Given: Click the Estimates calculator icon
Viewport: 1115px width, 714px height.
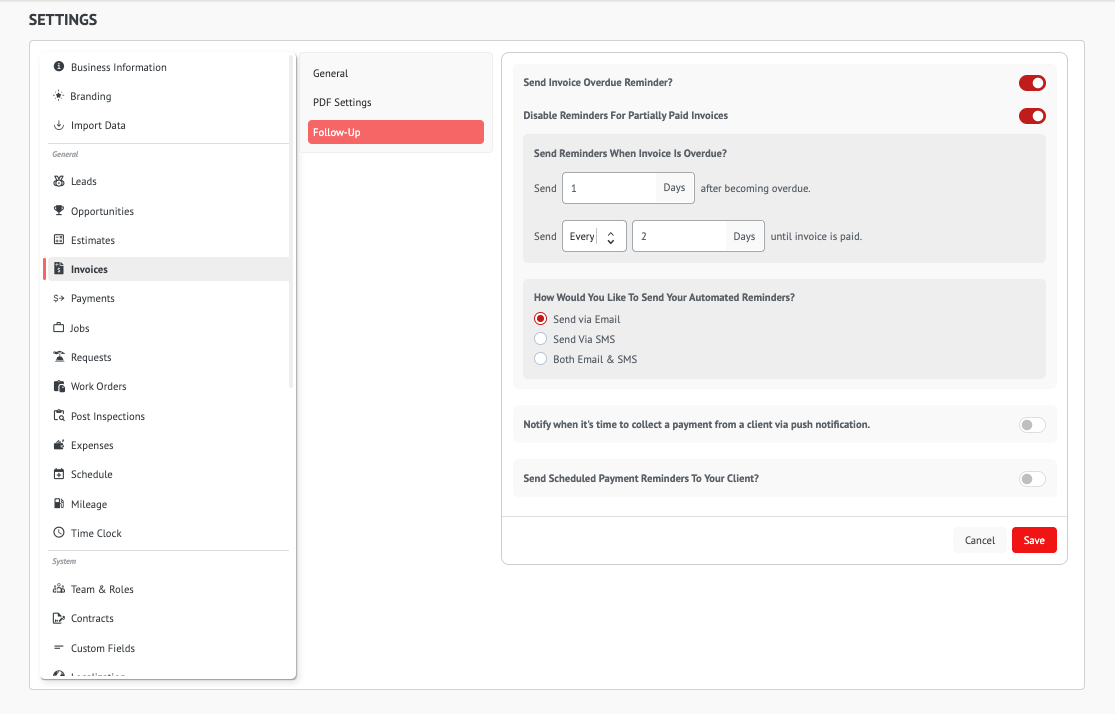Looking at the screenshot, I should [x=59, y=240].
